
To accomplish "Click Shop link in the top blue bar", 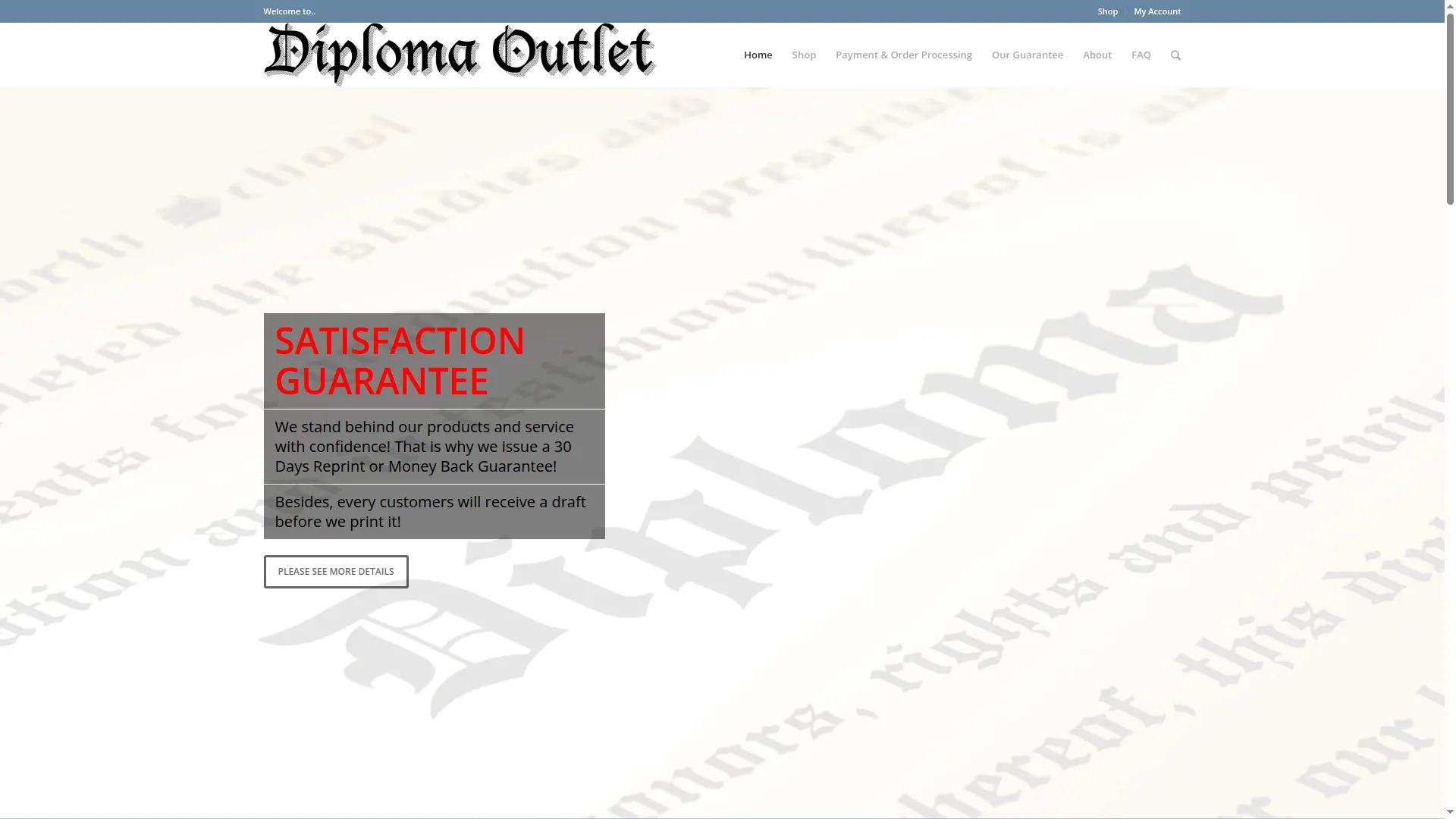I will 1107,11.
